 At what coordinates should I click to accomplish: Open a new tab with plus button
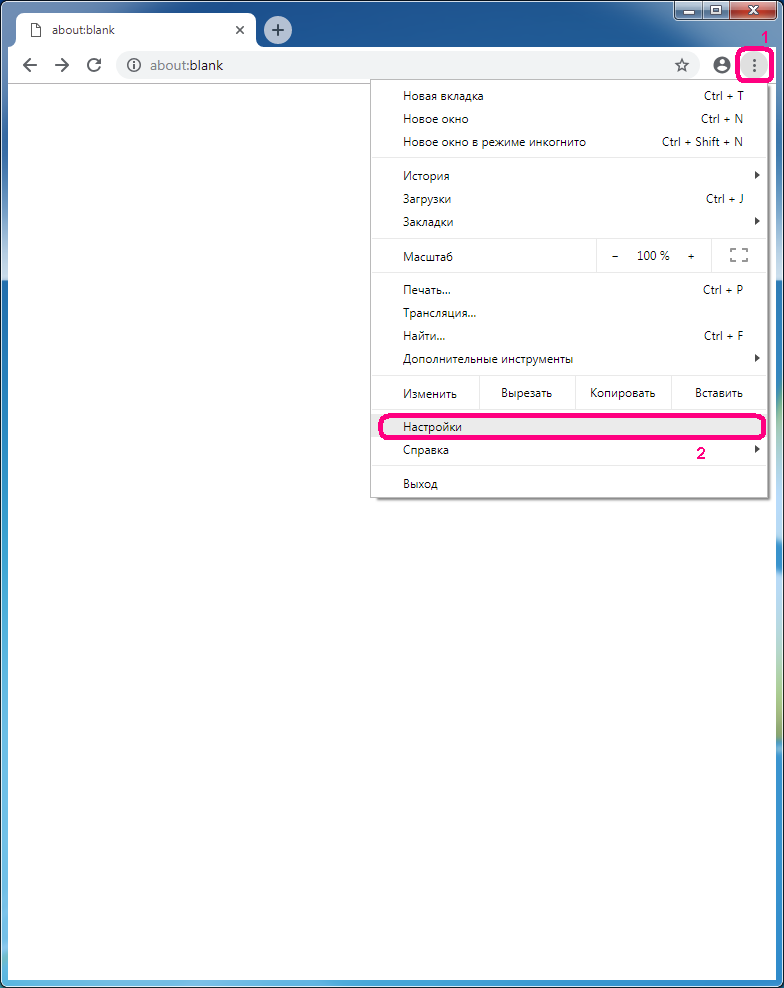click(278, 30)
